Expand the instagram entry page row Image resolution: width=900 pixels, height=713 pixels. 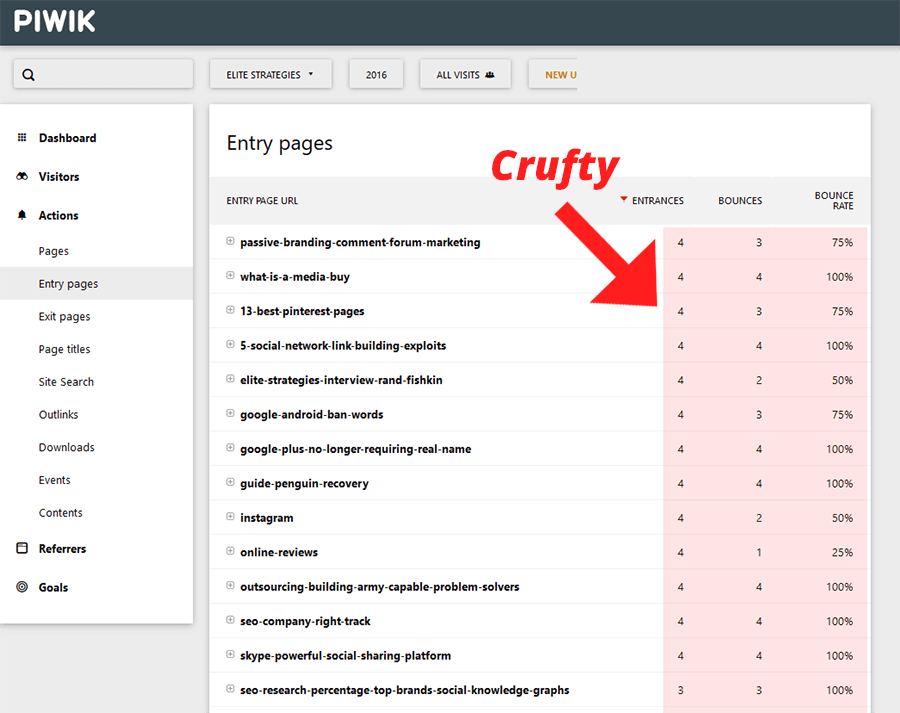click(x=230, y=518)
